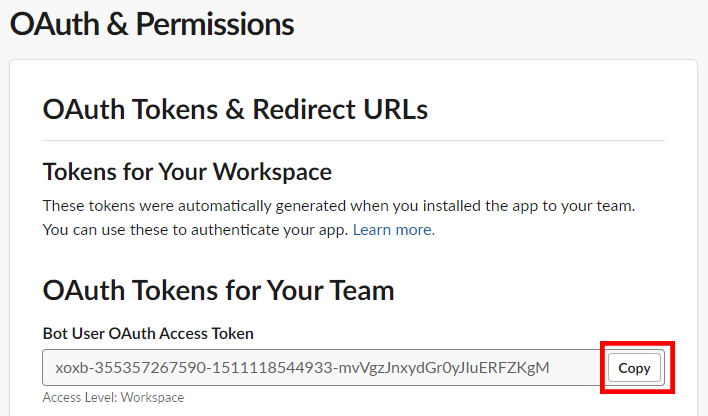708x416 pixels.
Task: Click the OAuth Tokens & Redirect URLs heading
Action: [x=235, y=109]
